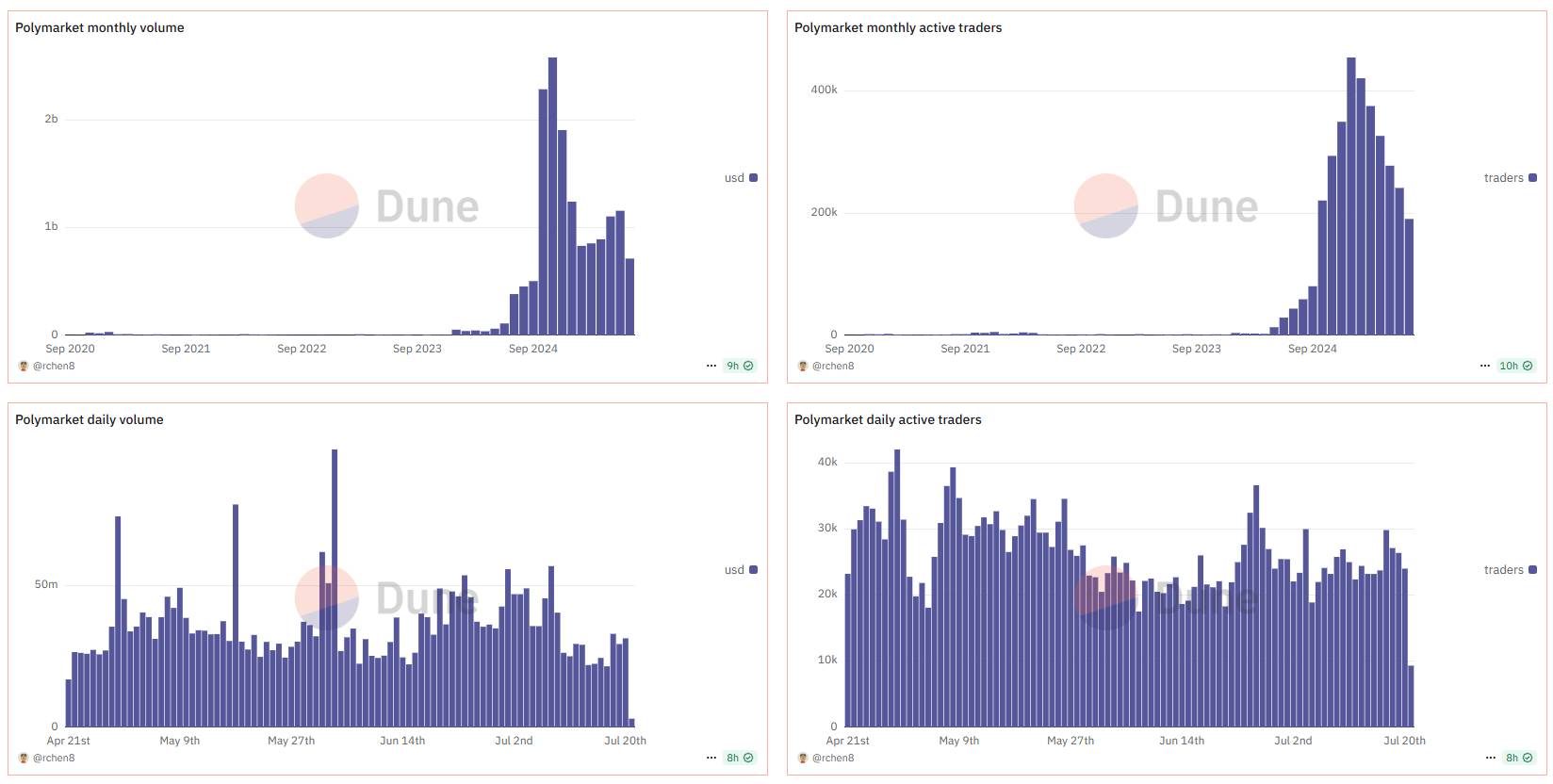Click author avatar on monthly active traders chart
This screenshot has width=1553, height=784.
[803, 366]
